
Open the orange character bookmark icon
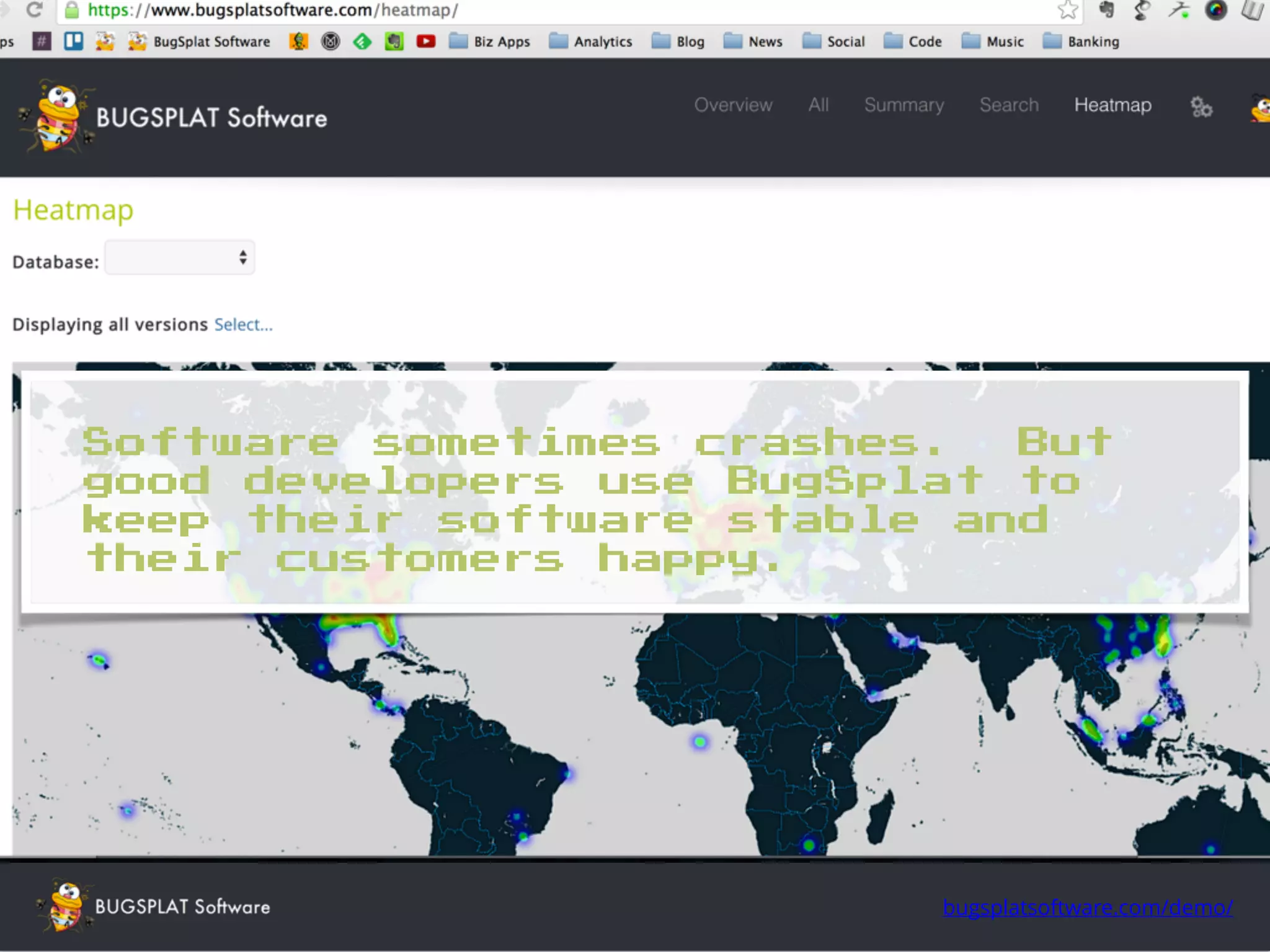298,42
